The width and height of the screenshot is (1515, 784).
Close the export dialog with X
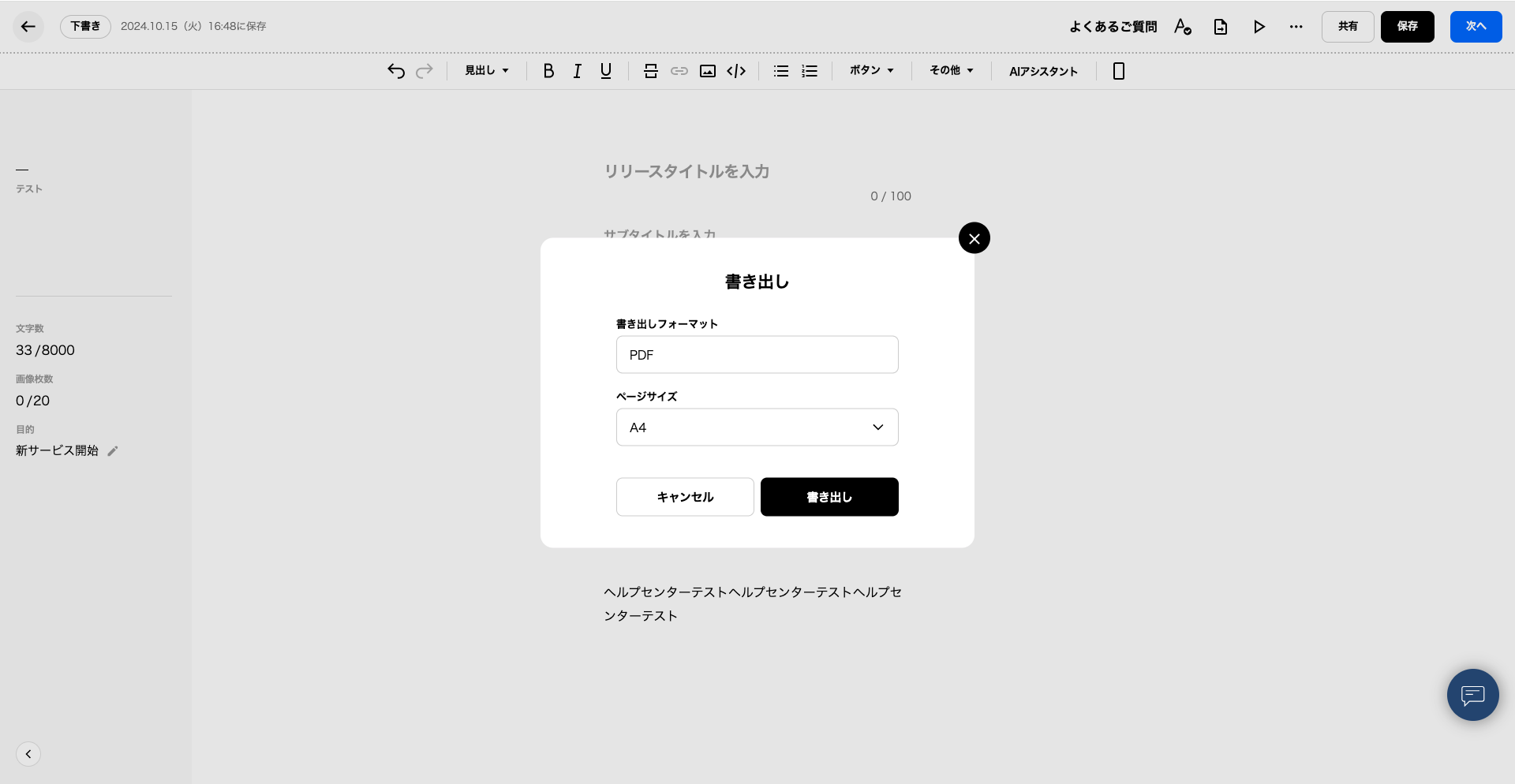[x=974, y=238]
